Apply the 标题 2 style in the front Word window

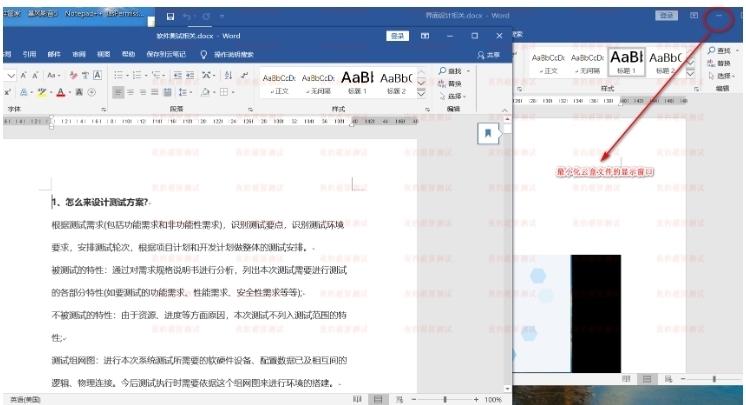click(396, 83)
